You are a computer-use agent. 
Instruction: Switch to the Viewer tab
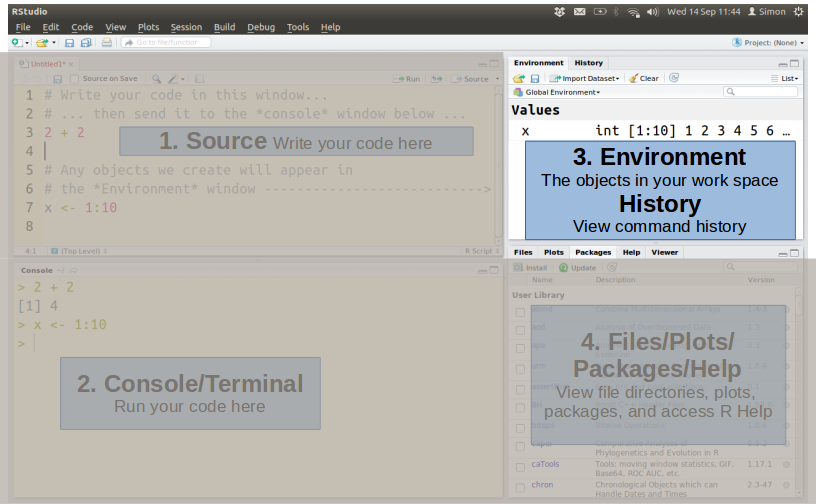click(x=665, y=252)
